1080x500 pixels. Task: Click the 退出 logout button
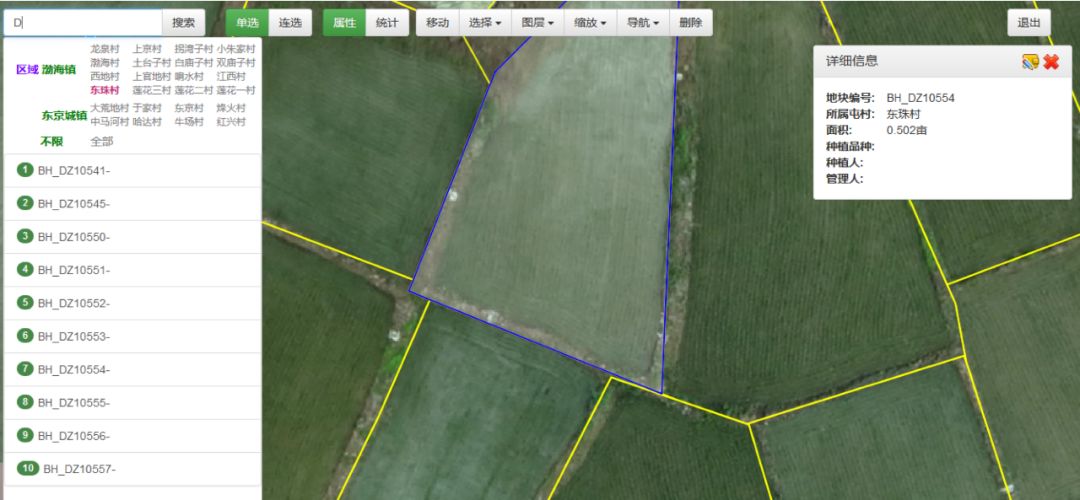click(1029, 23)
